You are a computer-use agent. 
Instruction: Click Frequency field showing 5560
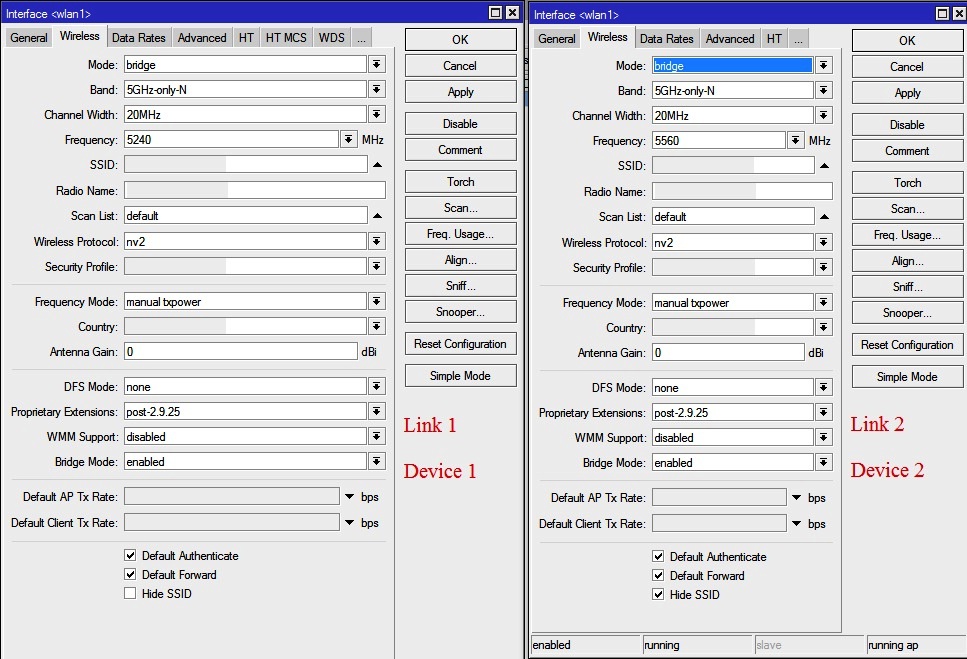coord(718,141)
